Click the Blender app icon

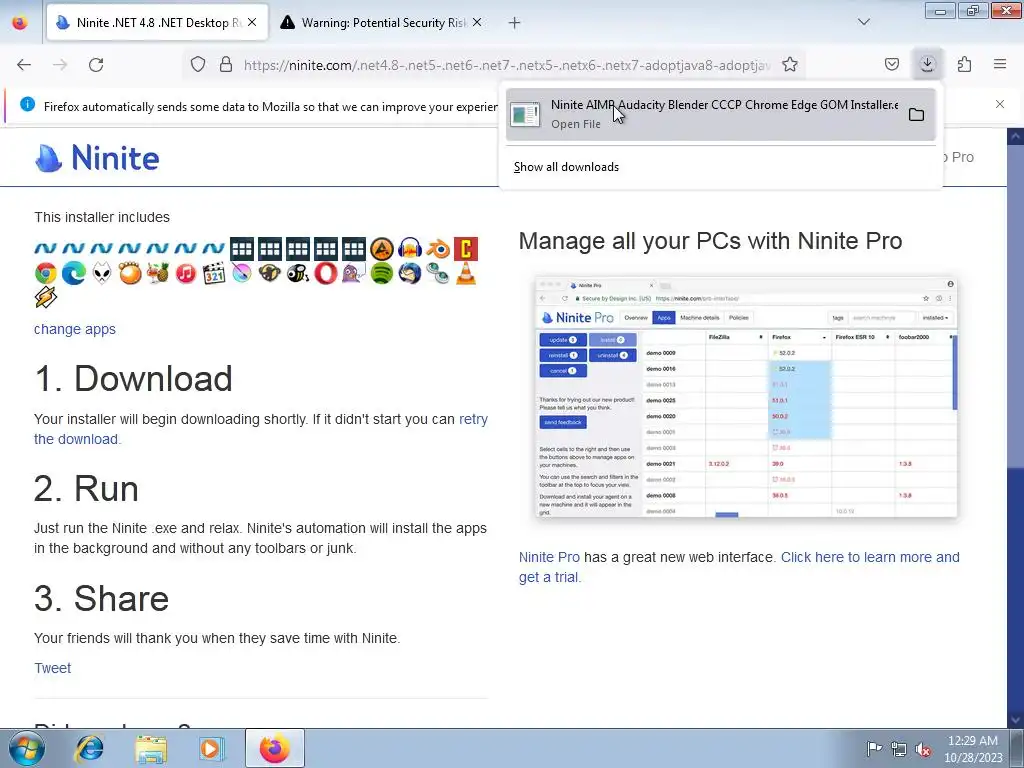coord(438,249)
